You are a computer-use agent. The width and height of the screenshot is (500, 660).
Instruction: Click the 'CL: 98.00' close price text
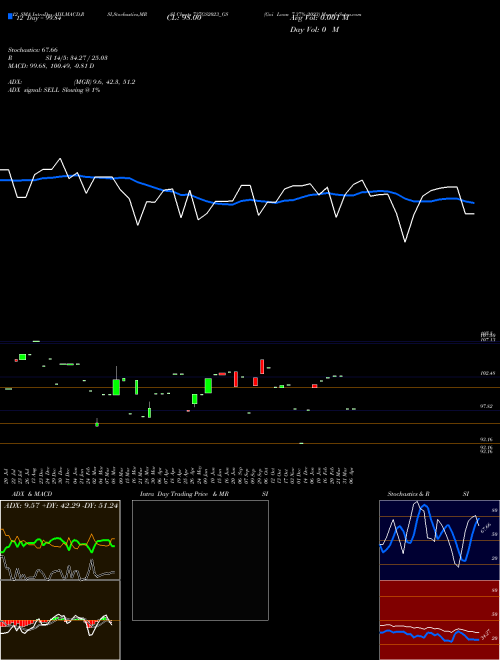point(184,18)
